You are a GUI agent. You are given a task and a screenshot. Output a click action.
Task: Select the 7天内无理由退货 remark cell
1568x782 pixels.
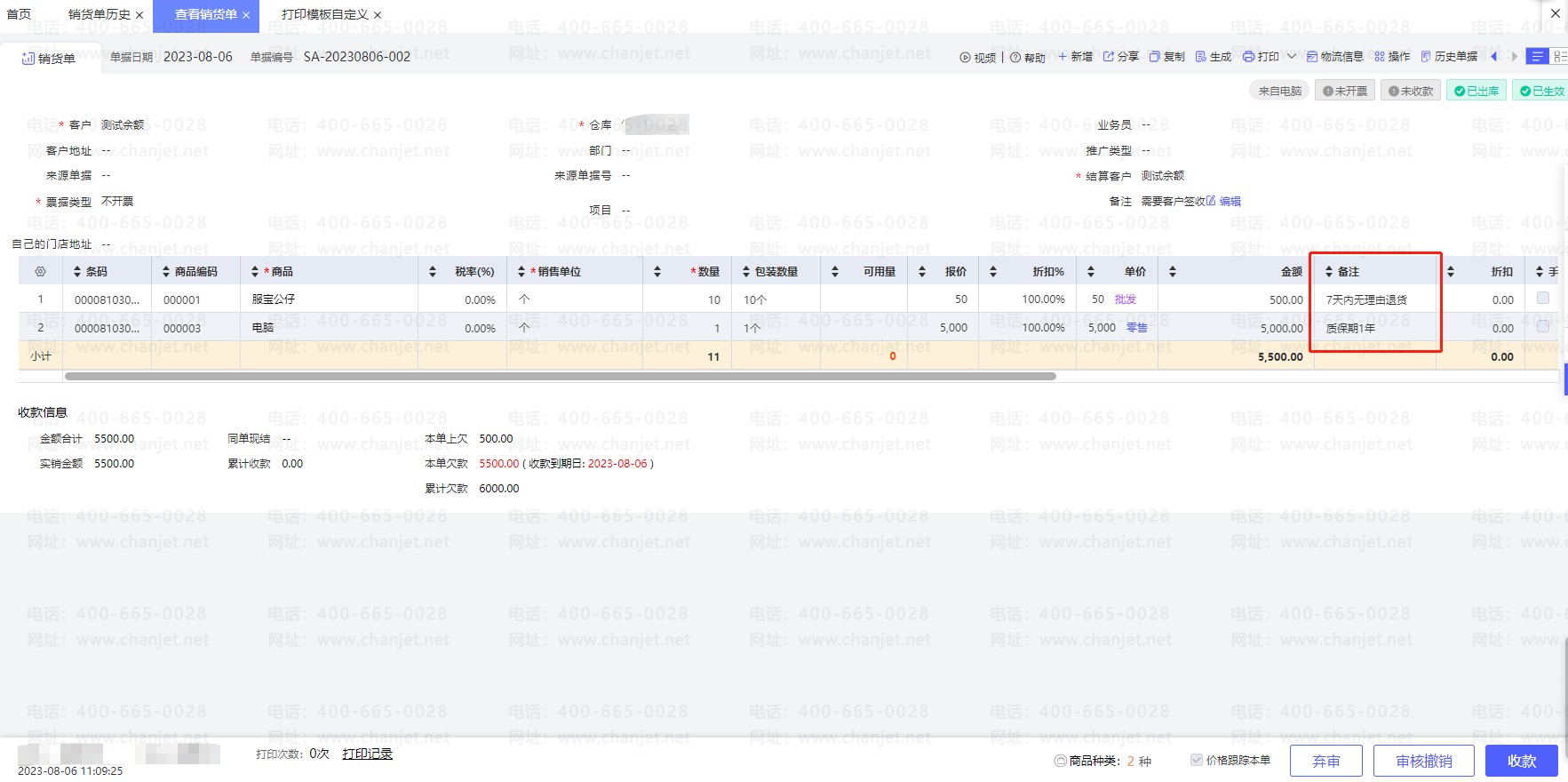click(1375, 299)
